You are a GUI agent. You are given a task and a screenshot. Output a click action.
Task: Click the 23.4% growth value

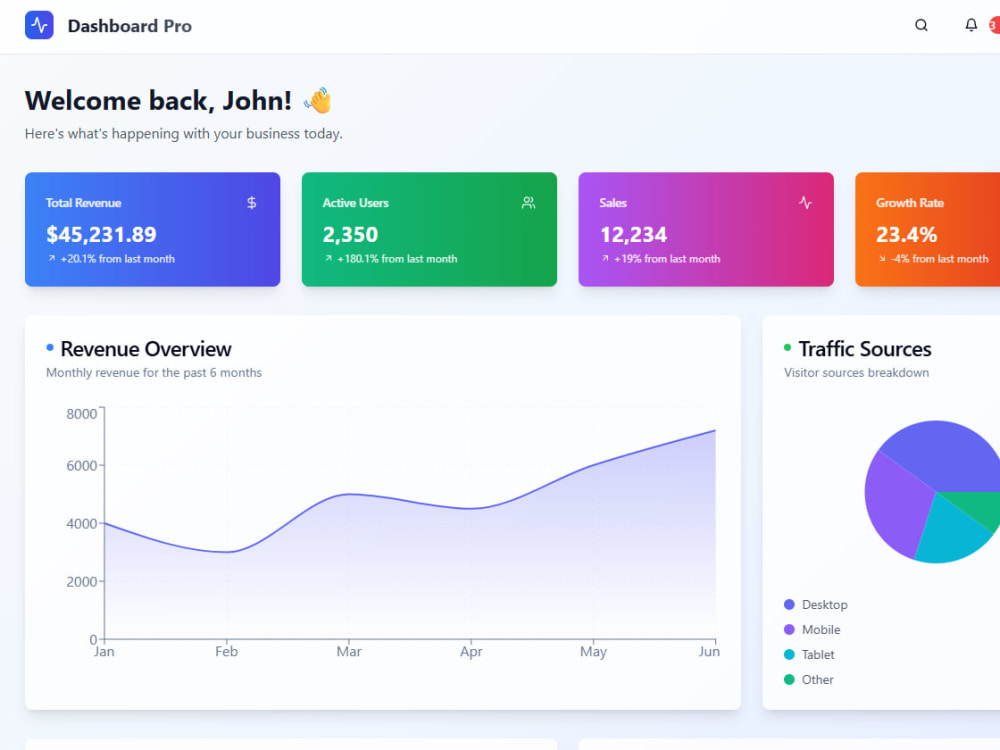(906, 235)
